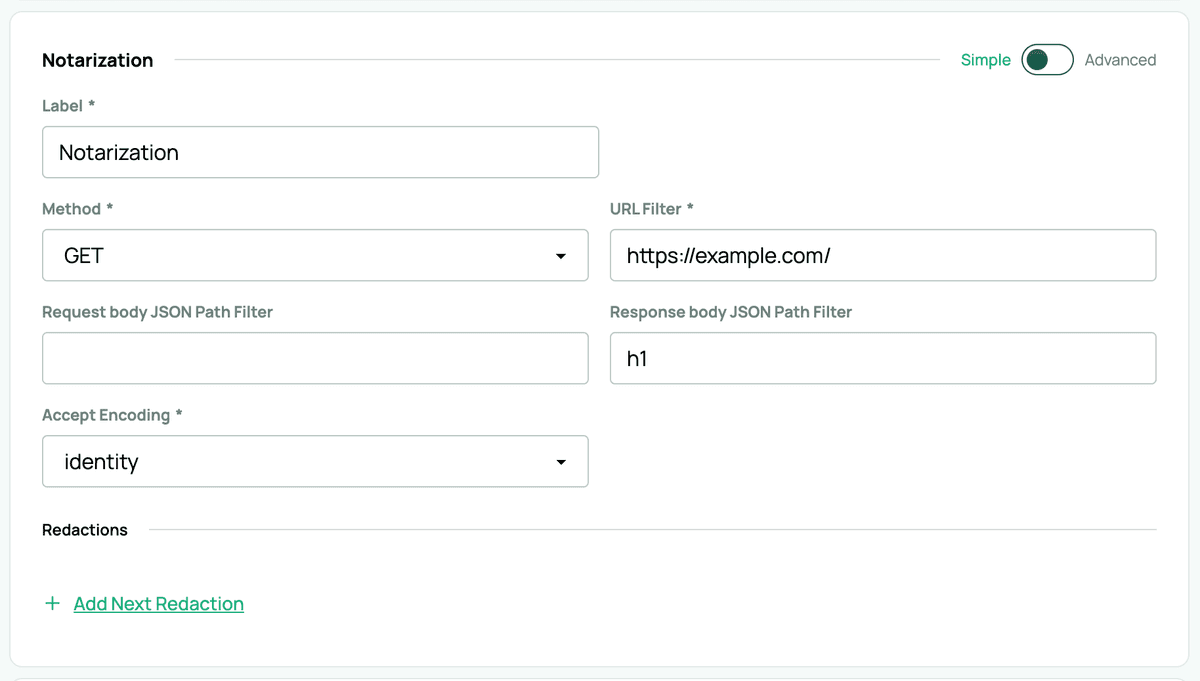
Task: Click the caret arrow in the Method dropdown
Action: pos(560,257)
